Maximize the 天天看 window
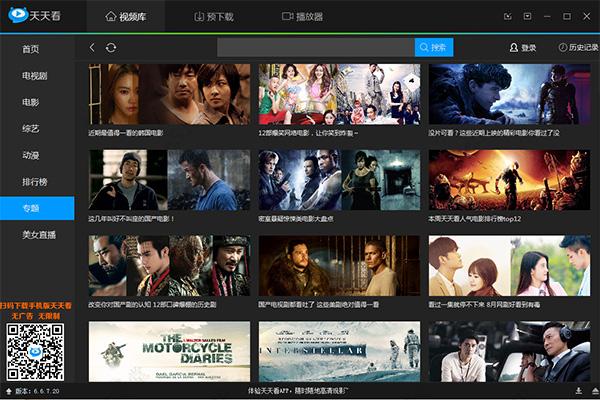Image resolution: width=600 pixels, height=400 pixels. coord(567,16)
